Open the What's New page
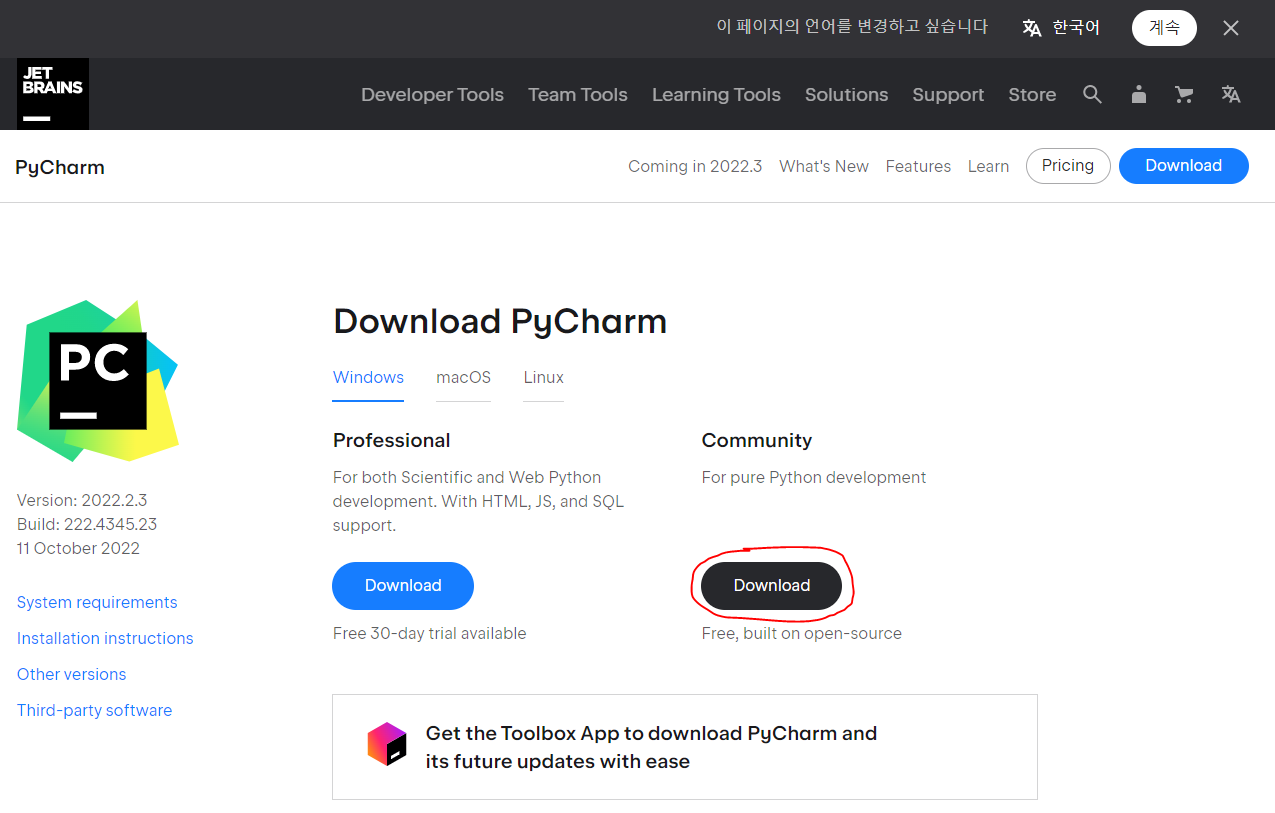This screenshot has height=813, width=1275. pyautogui.click(x=824, y=166)
